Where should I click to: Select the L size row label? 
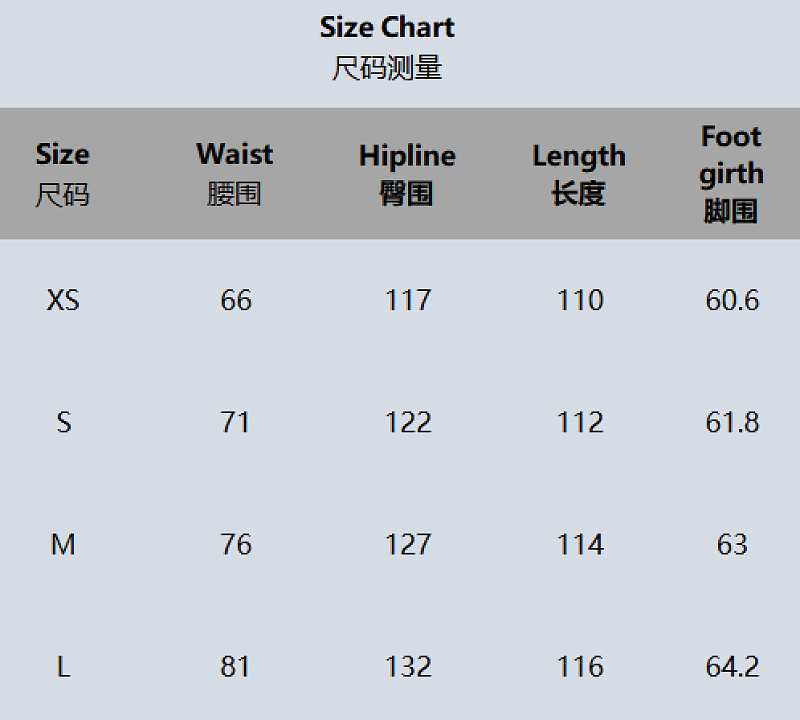(63, 667)
